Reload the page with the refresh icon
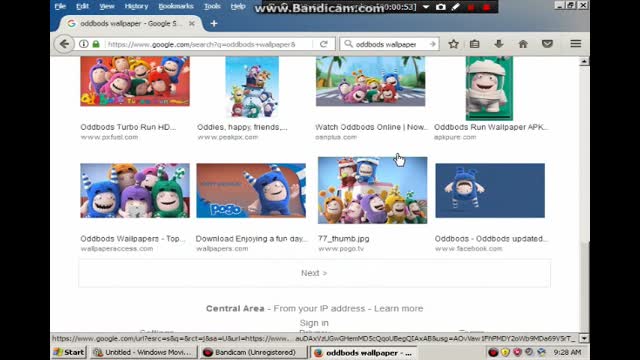The height and width of the screenshot is (360, 640). (x=324, y=44)
